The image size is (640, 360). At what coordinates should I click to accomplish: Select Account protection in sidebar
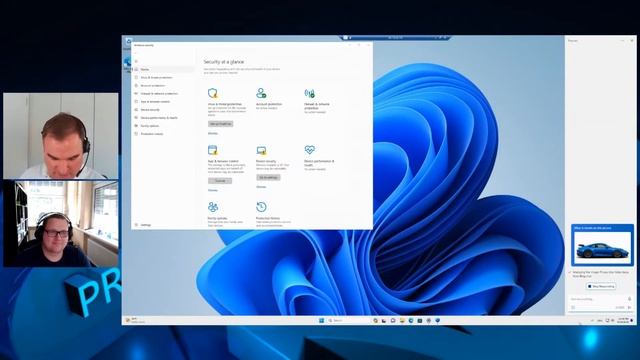(164, 86)
